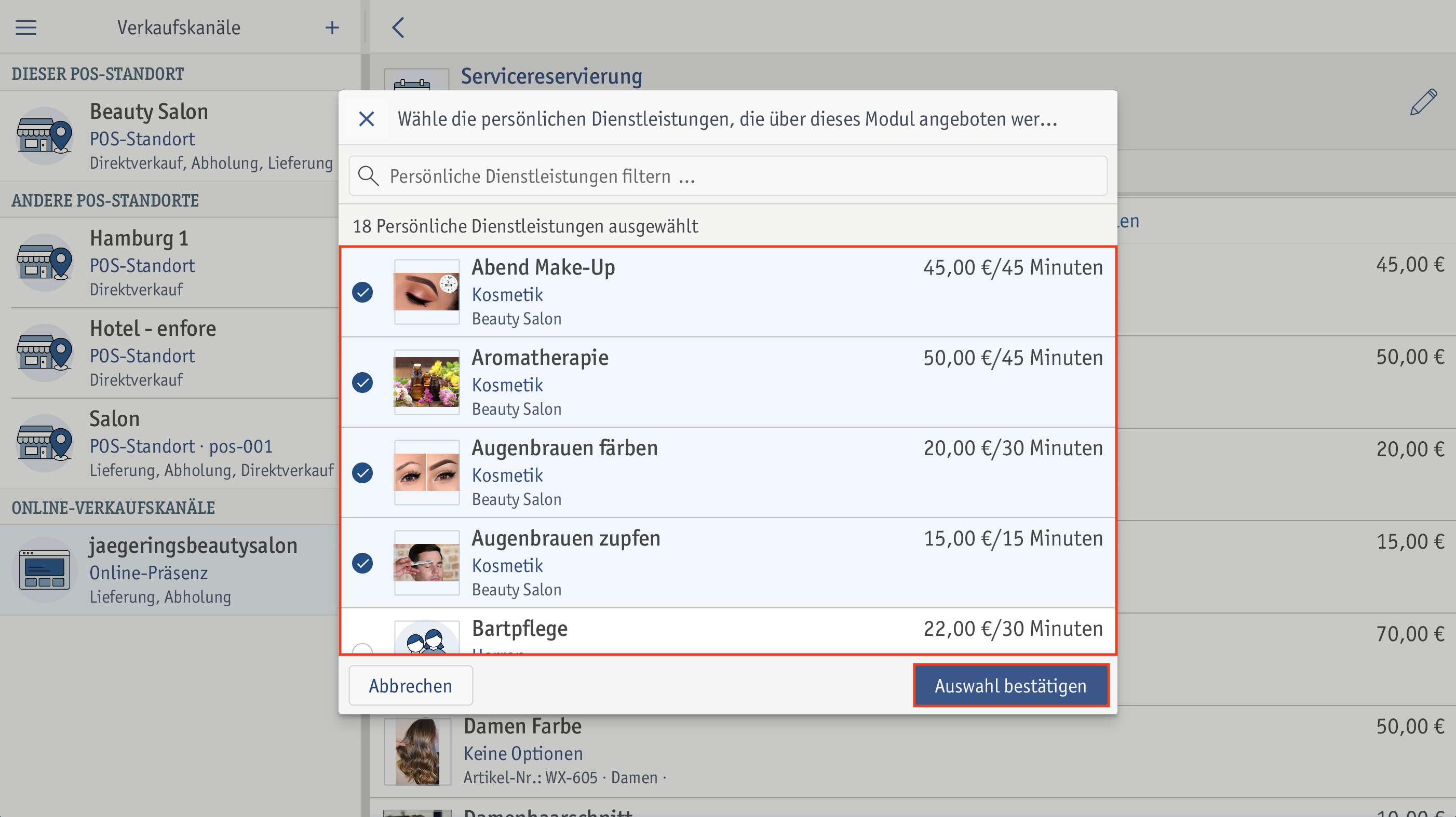Click Abend Make-Up thumbnail image
Image resolution: width=1456 pixels, height=817 pixels.
(427, 292)
